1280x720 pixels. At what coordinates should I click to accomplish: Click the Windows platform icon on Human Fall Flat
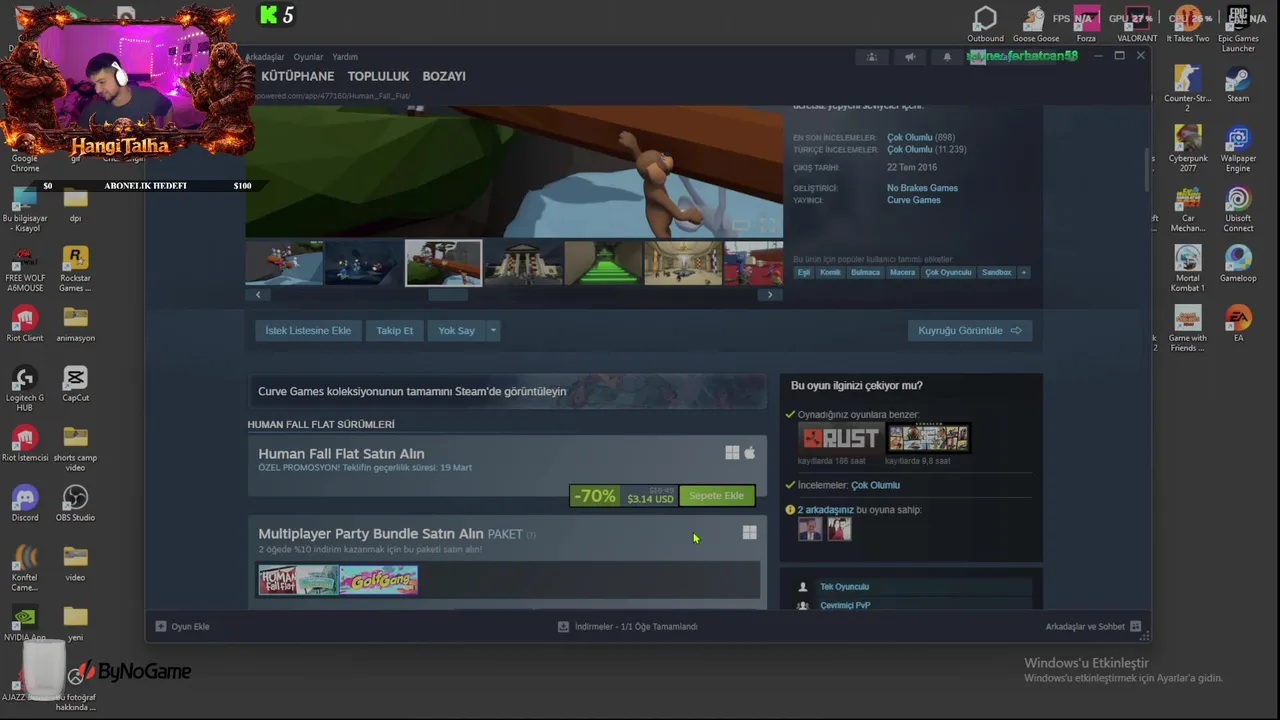(x=732, y=453)
